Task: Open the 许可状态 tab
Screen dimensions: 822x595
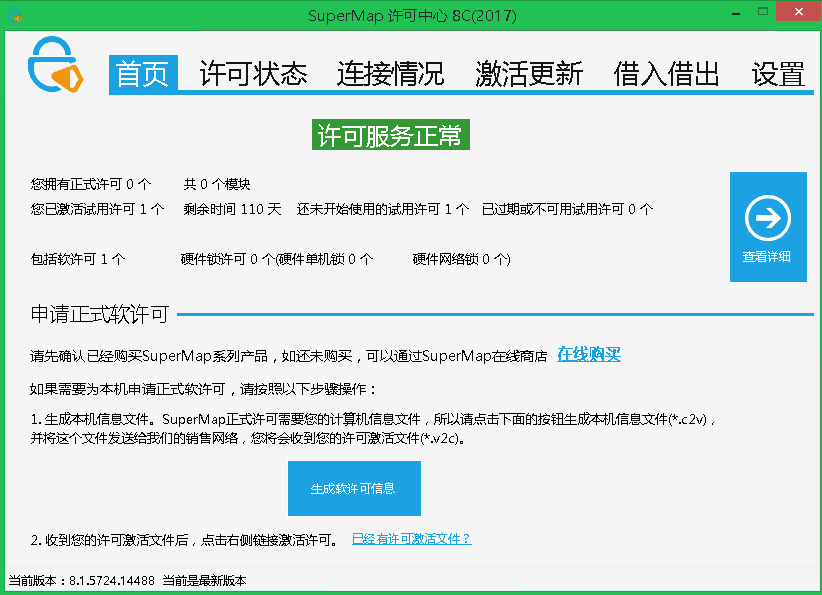Action: (253, 74)
